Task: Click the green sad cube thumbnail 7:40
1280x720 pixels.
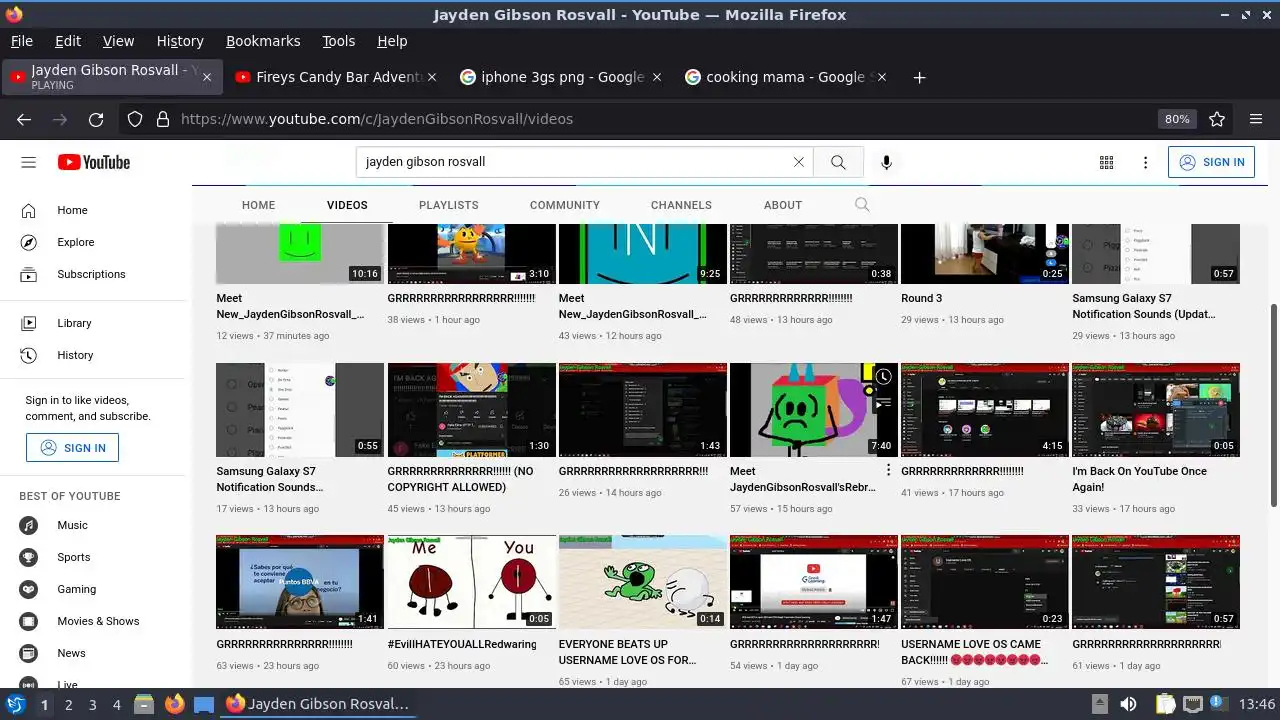Action: (x=813, y=410)
